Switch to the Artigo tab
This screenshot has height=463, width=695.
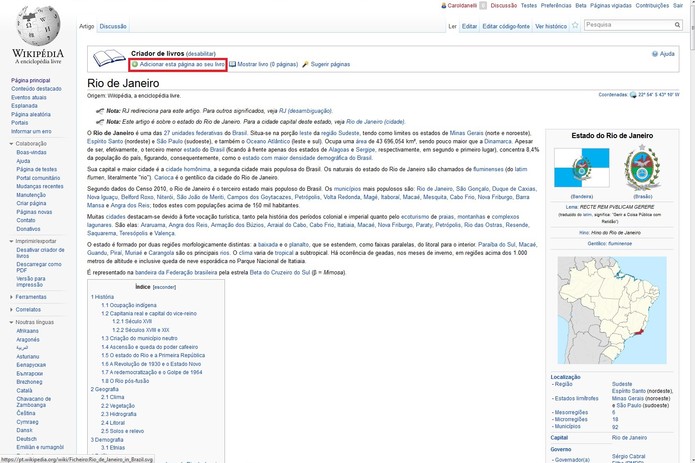(86, 26)
